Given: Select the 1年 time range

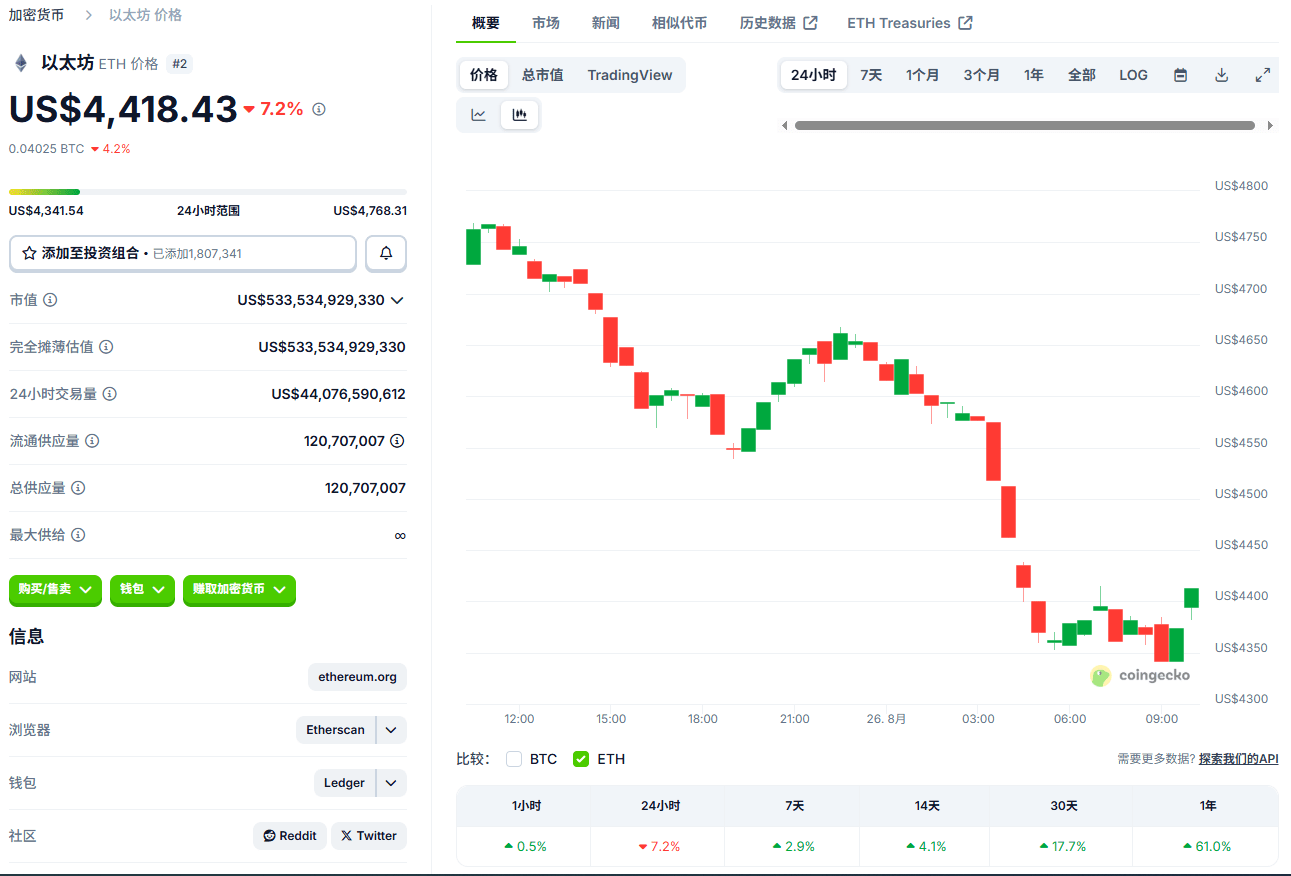Looking at the screenshot, I should (1034, 75).
